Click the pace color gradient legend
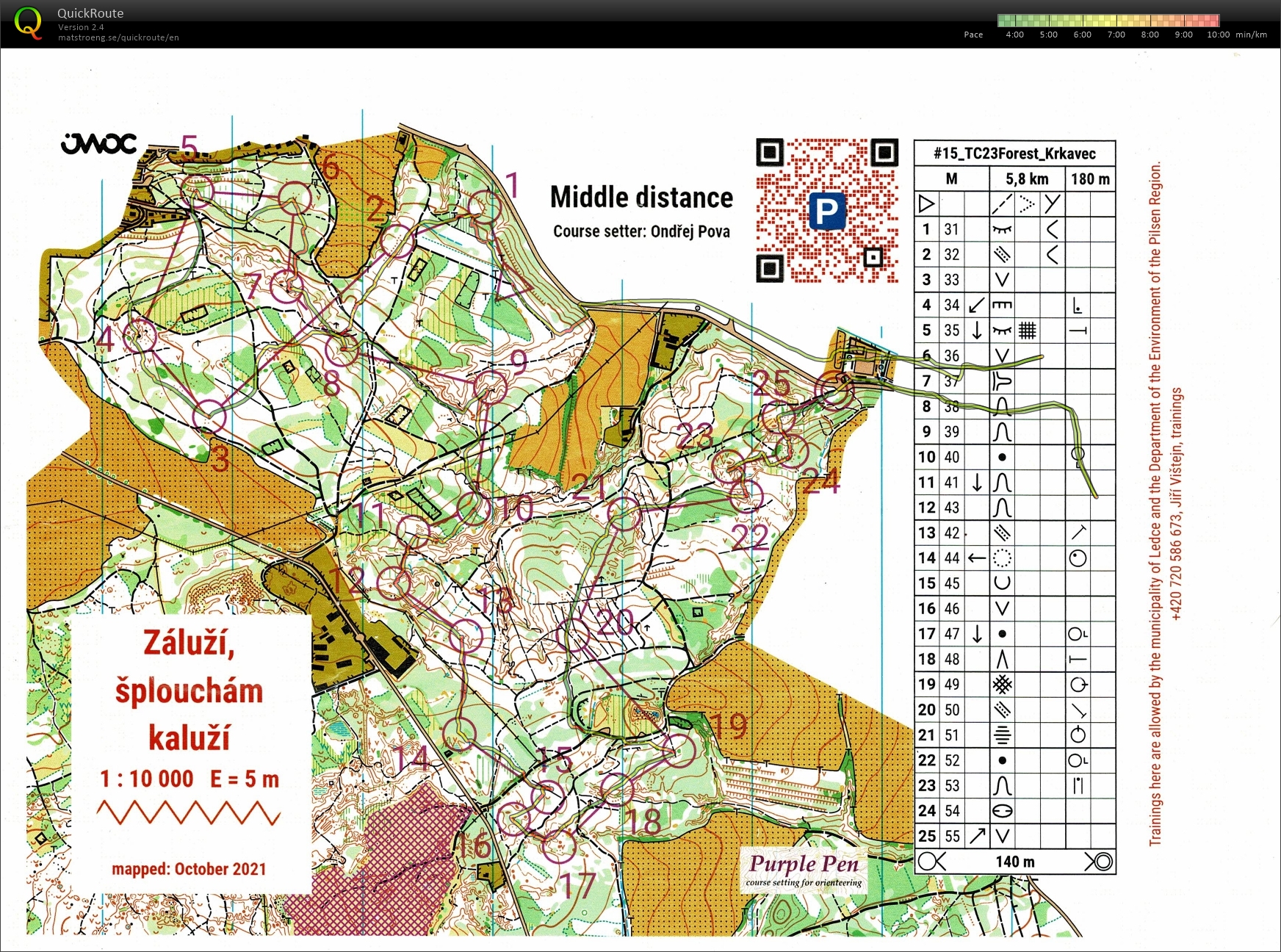The image size is (1281, 952). (x=1108, y=21)
